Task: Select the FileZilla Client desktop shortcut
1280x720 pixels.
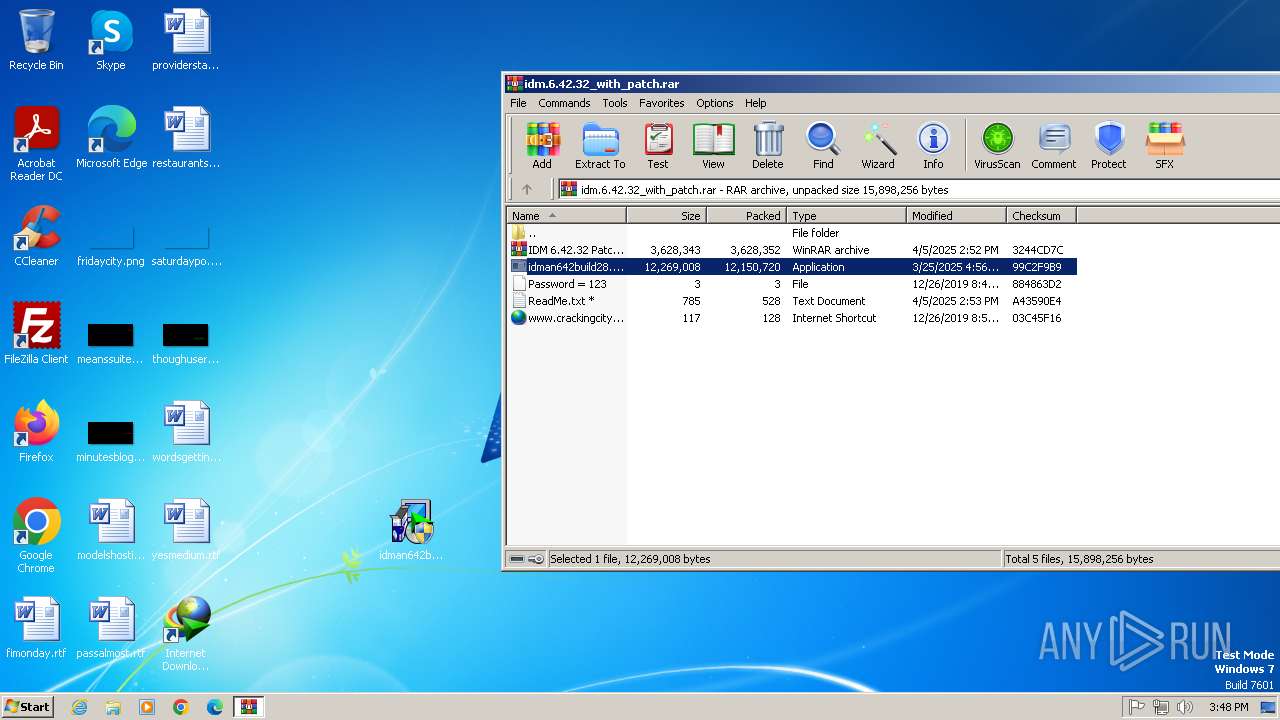Action: 36,334
